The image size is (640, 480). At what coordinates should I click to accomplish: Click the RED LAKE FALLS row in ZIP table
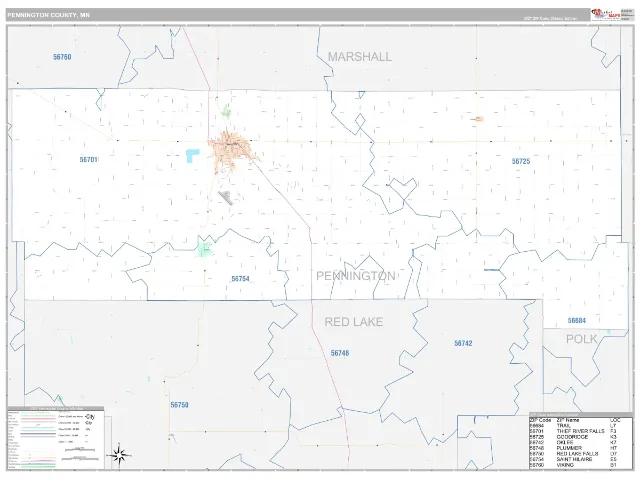pyautogui.click(x=575, y=454)
